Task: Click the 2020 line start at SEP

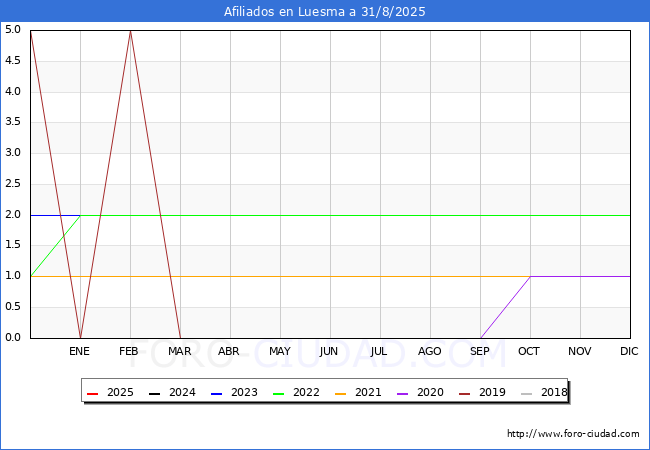Action: [480, 338]
